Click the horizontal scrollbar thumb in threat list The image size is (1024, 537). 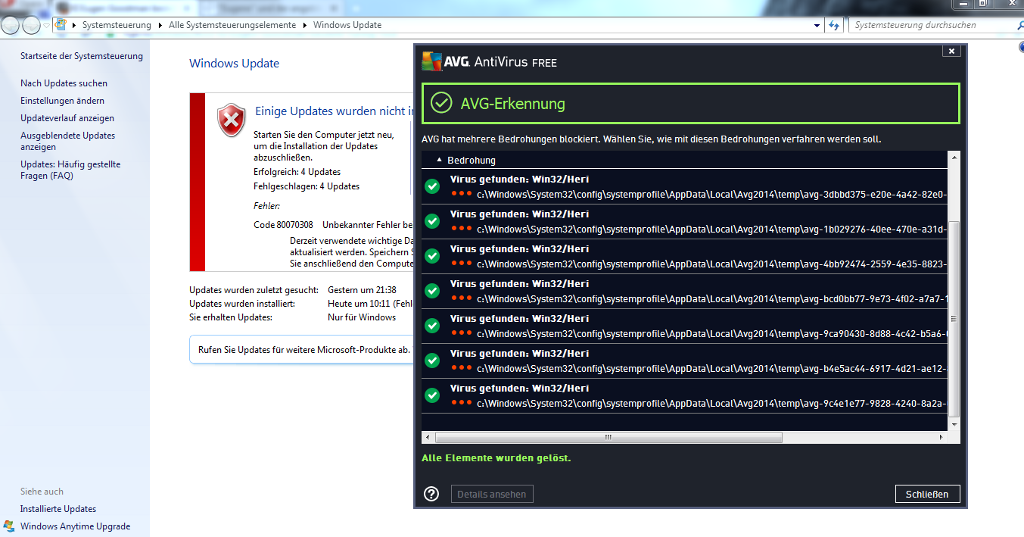tap(608, 437)
